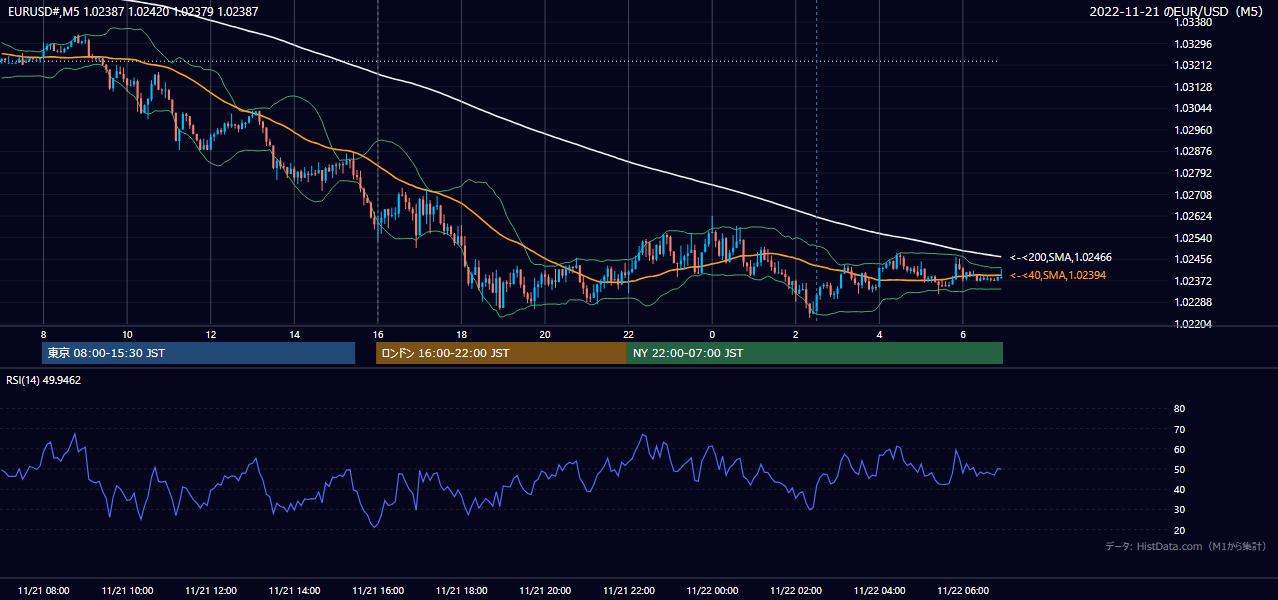Click the RSI 40 level label
Viewport: 1278px width, 600px height.
pos(1179,490)
